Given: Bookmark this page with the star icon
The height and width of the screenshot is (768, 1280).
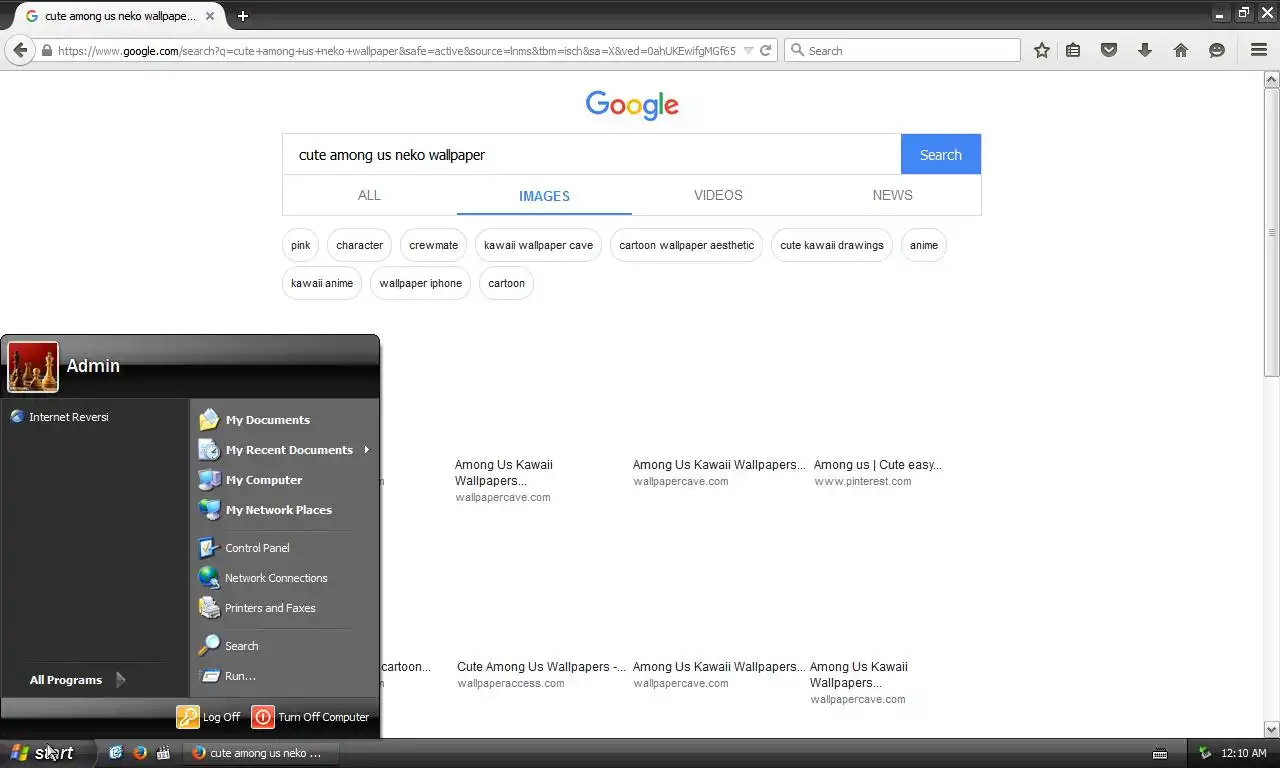Looking at the screenshot, I should tap(1042, 50).
